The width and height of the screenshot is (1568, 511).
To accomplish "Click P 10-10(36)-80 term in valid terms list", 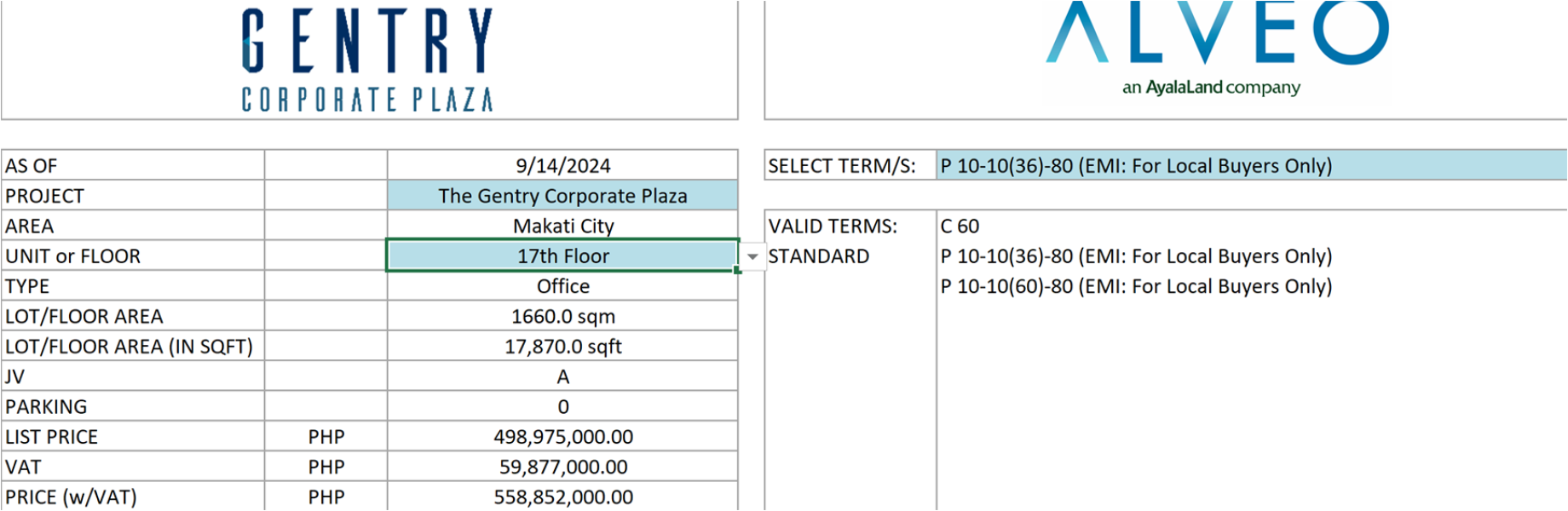I will point(1136,256).
